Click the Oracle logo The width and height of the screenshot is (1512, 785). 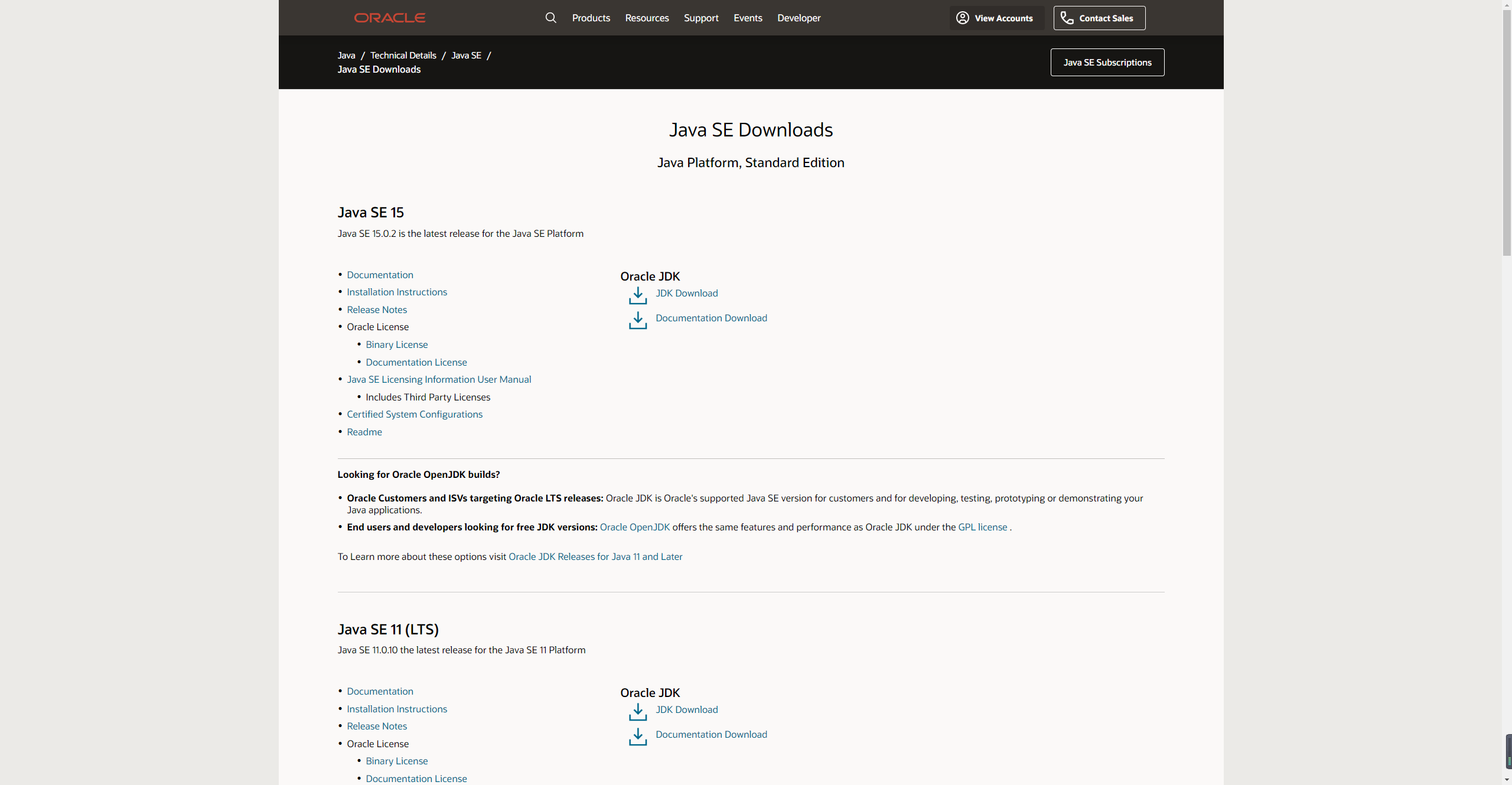tap(390, 18)
